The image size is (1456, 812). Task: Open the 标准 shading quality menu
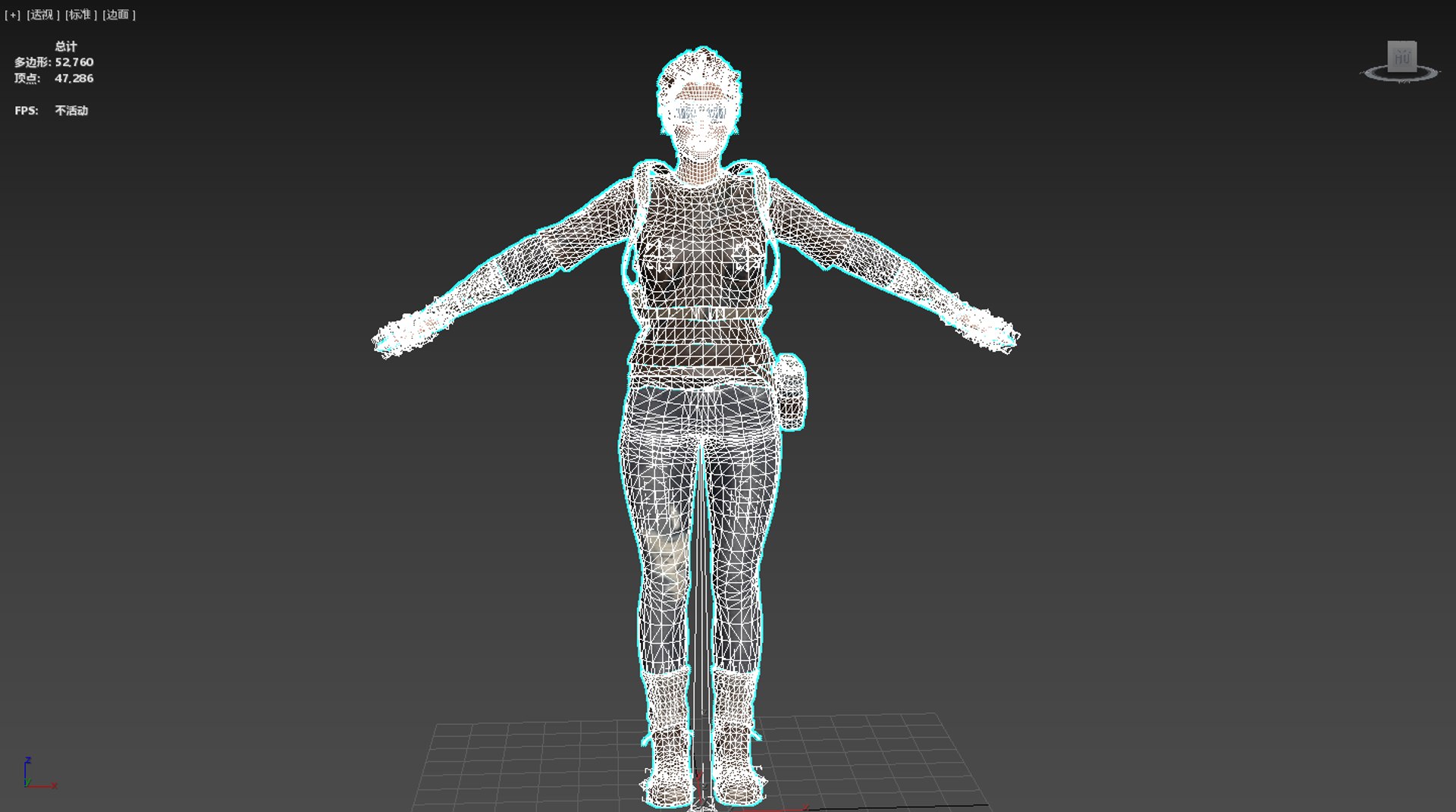coord(80,14)
